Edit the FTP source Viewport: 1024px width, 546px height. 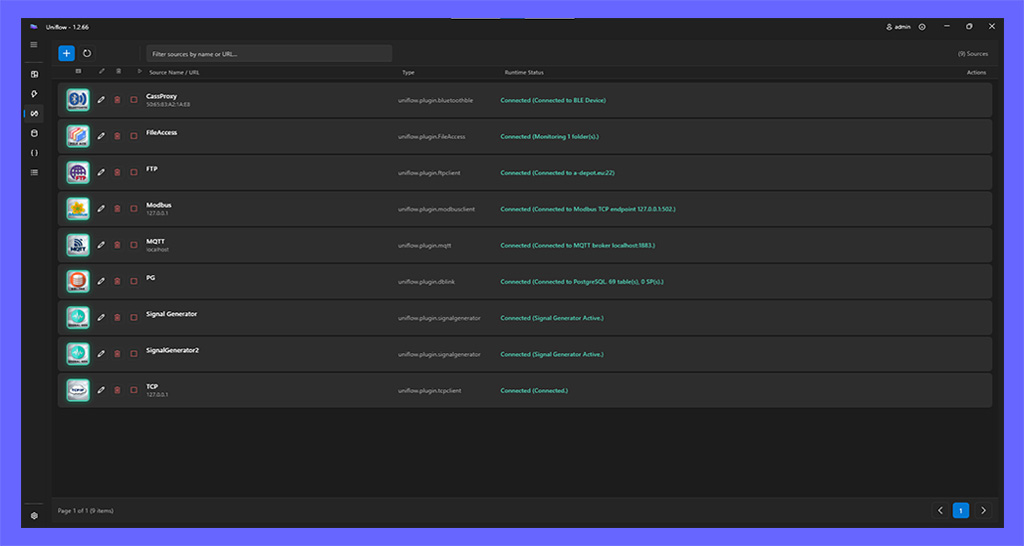101,172
